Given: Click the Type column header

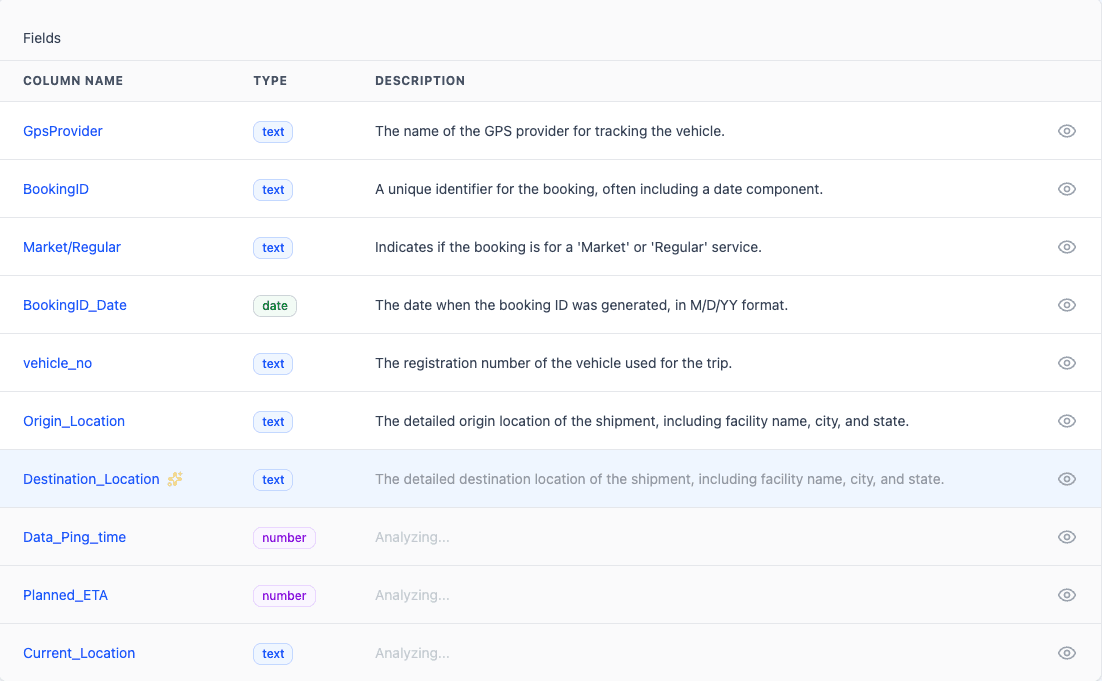Looking at the screenshot, I should coord(270,81).
